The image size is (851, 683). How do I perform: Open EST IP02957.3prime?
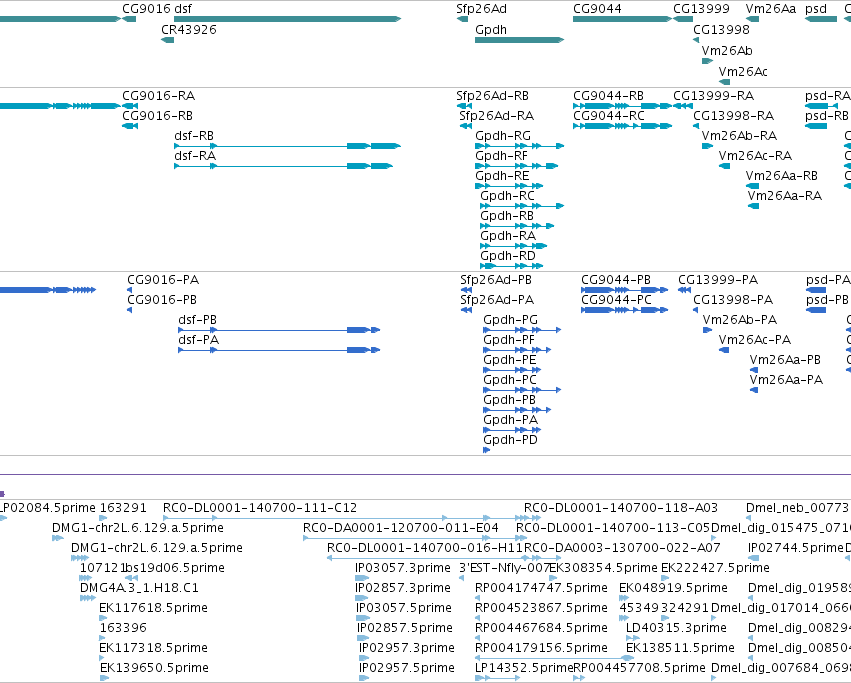[x=407, y=648]
